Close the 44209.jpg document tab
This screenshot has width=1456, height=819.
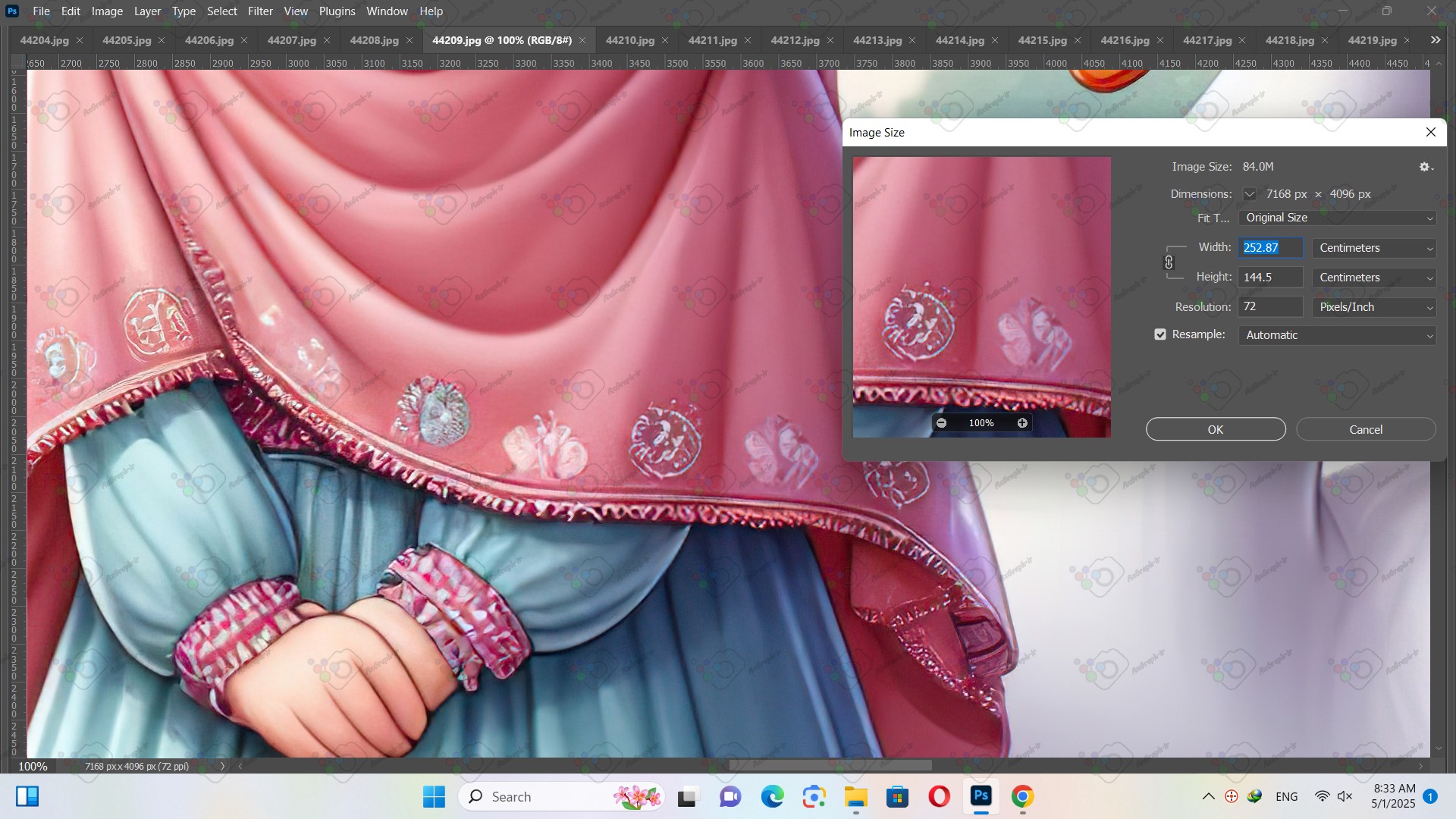click(582, 40)
